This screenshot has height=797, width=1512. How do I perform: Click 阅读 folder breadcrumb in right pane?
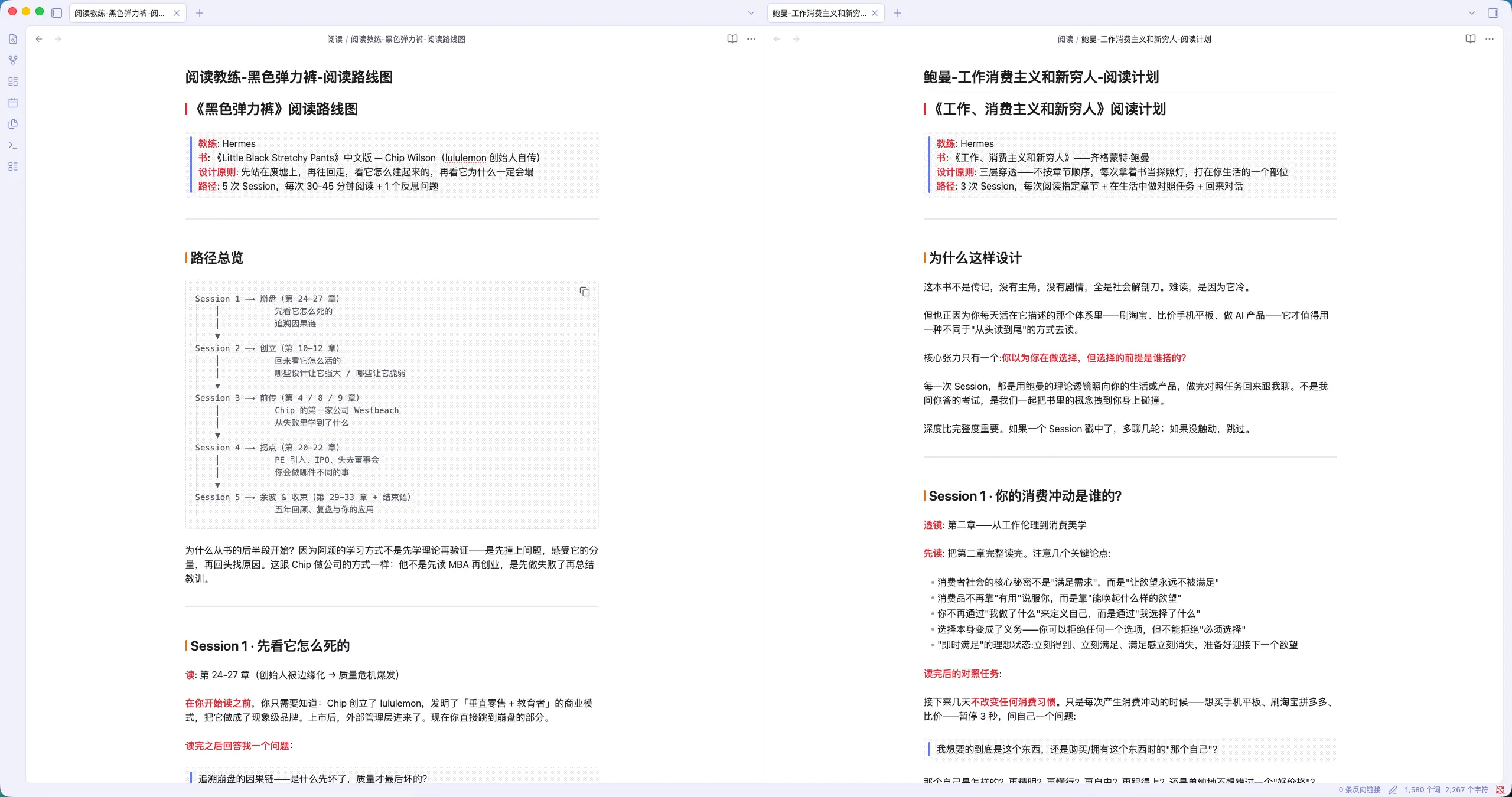1065,40
